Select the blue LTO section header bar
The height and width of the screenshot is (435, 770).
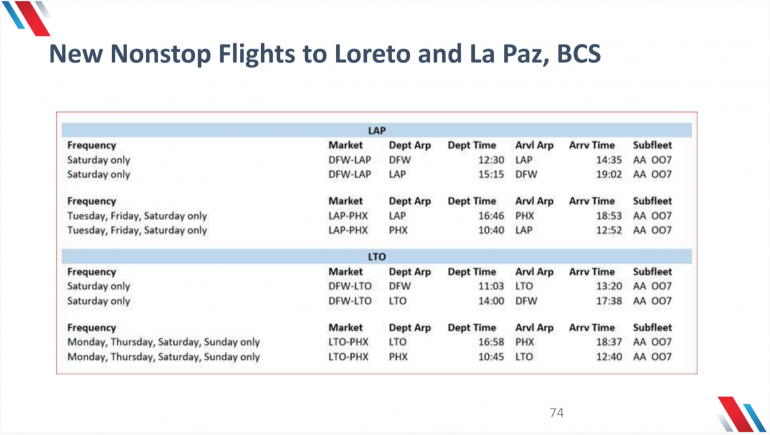(376, 257)
